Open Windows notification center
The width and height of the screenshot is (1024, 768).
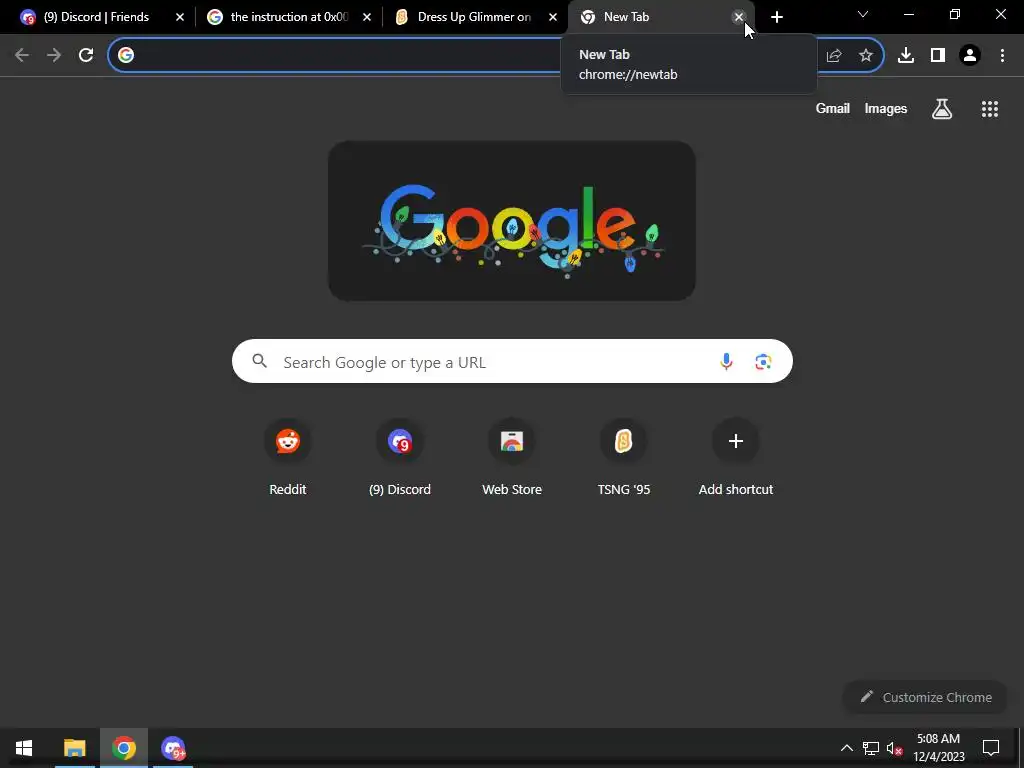[991, 748]
